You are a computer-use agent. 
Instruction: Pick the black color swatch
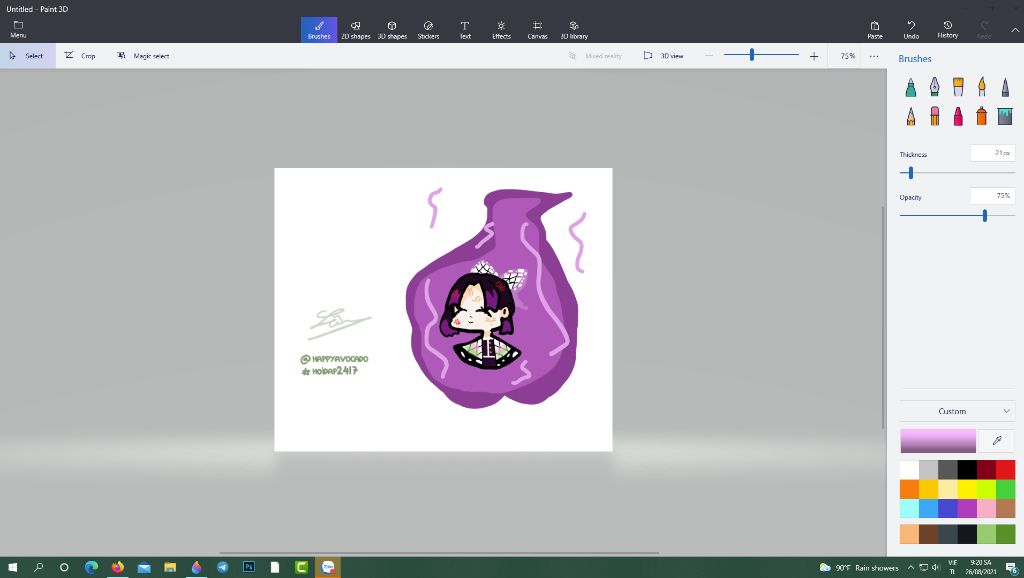[967, 470]
